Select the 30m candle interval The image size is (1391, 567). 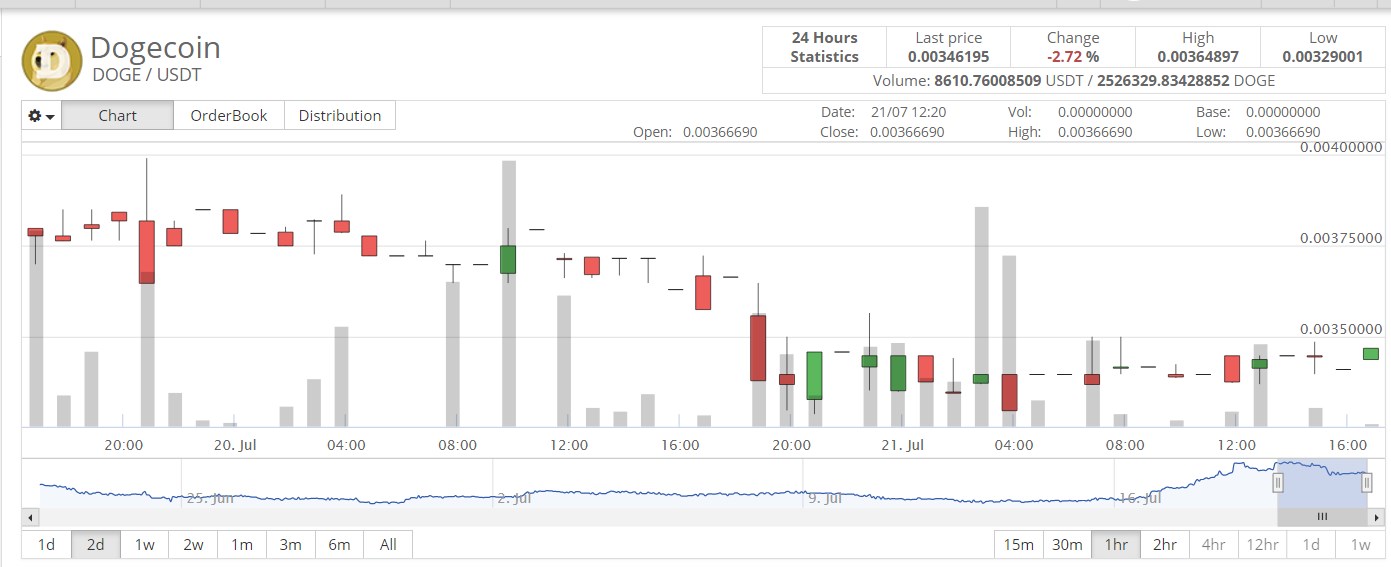coord(1067,545)
